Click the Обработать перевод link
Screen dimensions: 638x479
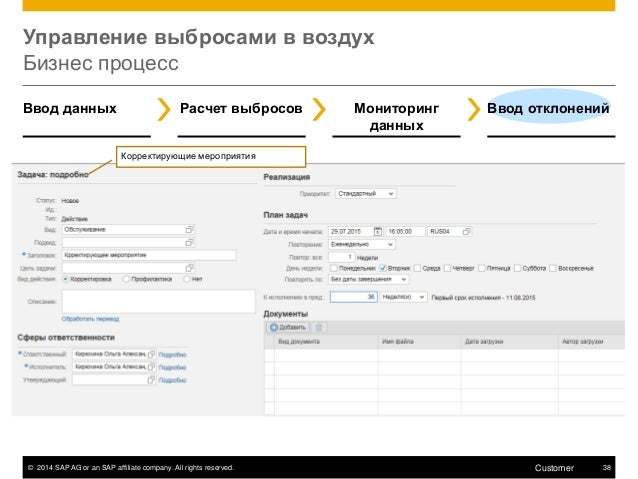(x=90, y=319)
